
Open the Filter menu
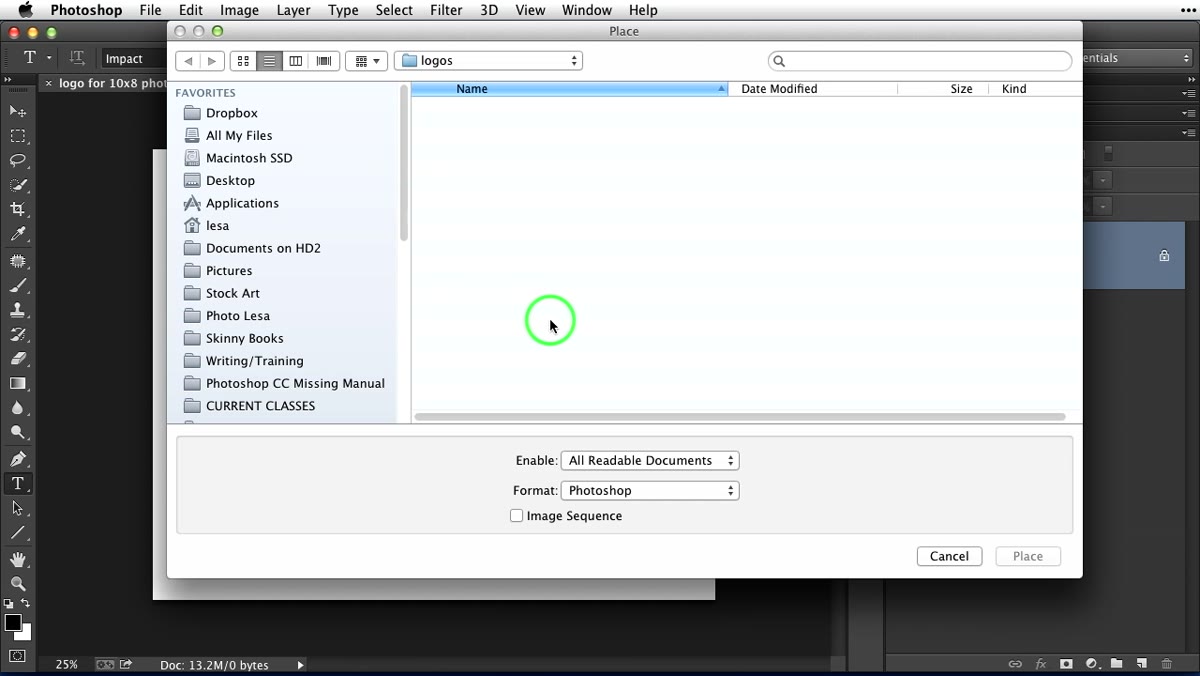(x=446, y=10)
